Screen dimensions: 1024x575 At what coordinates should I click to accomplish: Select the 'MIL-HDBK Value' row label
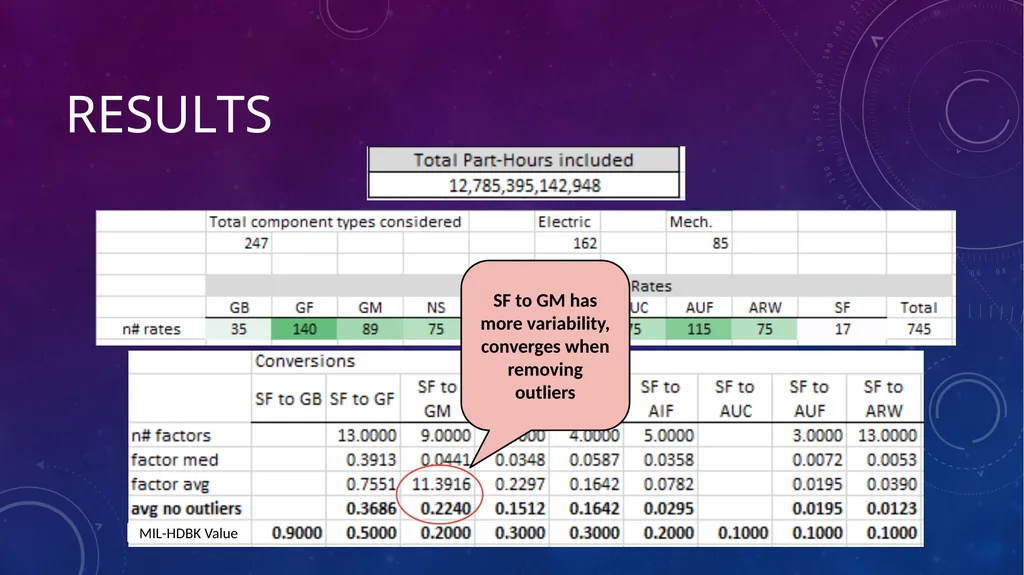(x=188, y=534)
